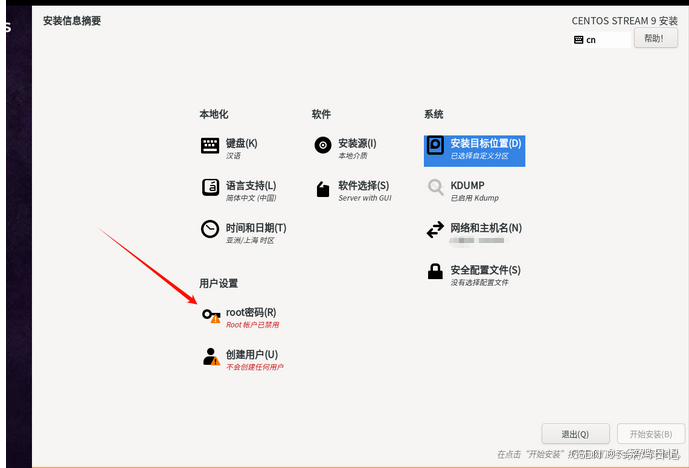Click the 退出(Q) quit button

tap(575, 434)
